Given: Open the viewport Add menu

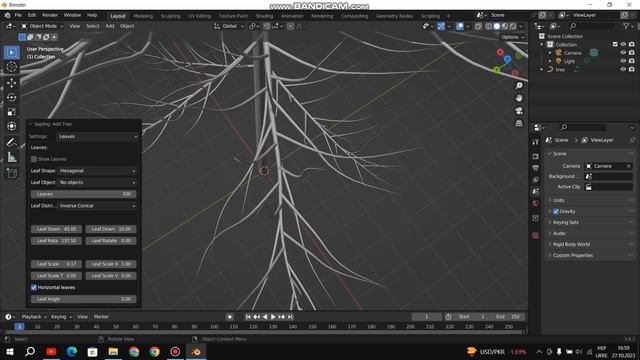Looking at the screenshot, I should (110, 26).
